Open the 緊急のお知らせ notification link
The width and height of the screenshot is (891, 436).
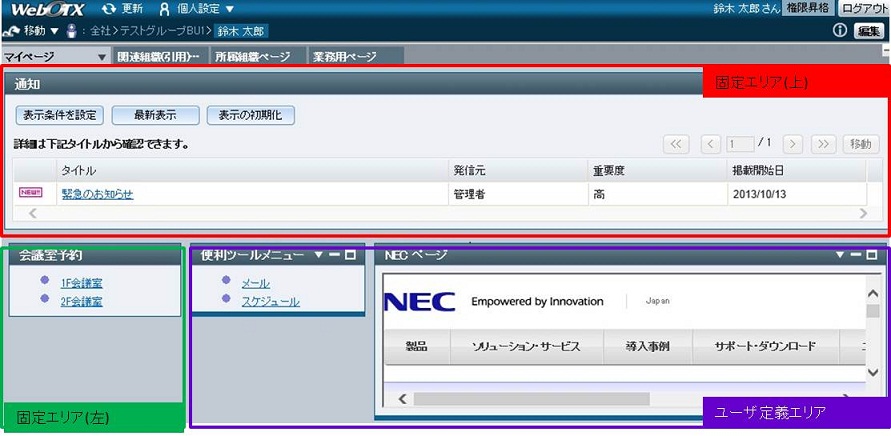click(97, 194)
